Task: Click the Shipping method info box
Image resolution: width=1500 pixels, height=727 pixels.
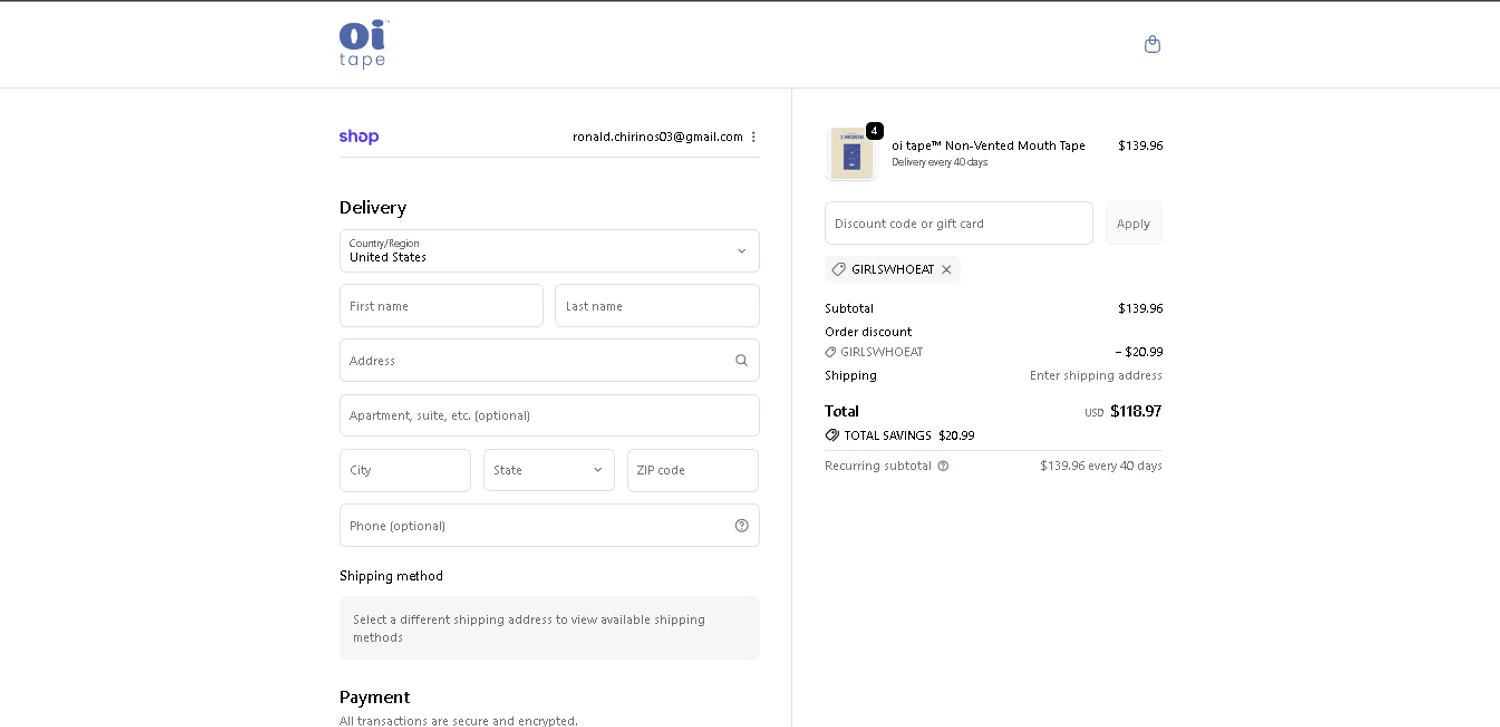Action: click(549, 628)
